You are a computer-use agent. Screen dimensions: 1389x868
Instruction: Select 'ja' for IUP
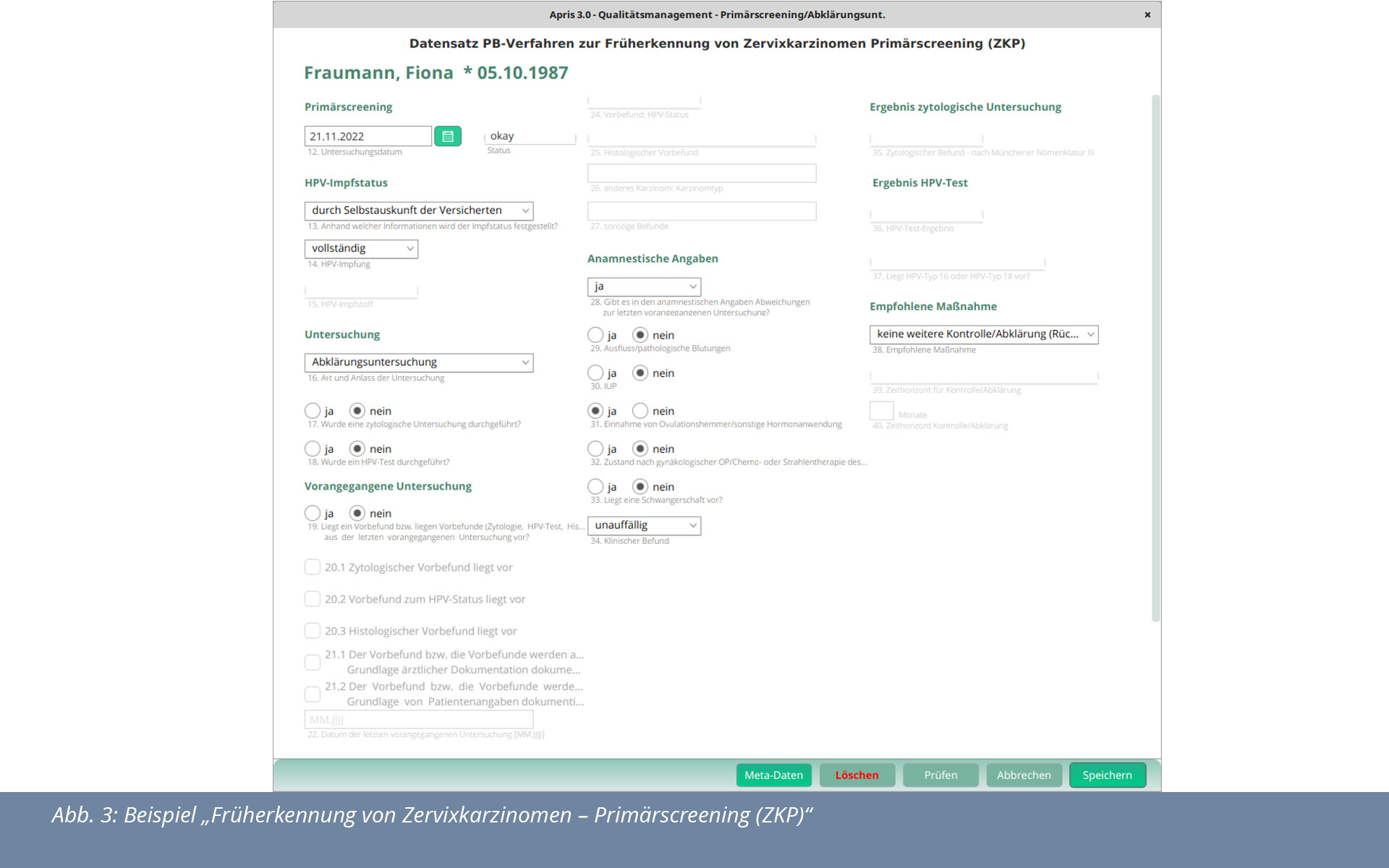(595, 373)
